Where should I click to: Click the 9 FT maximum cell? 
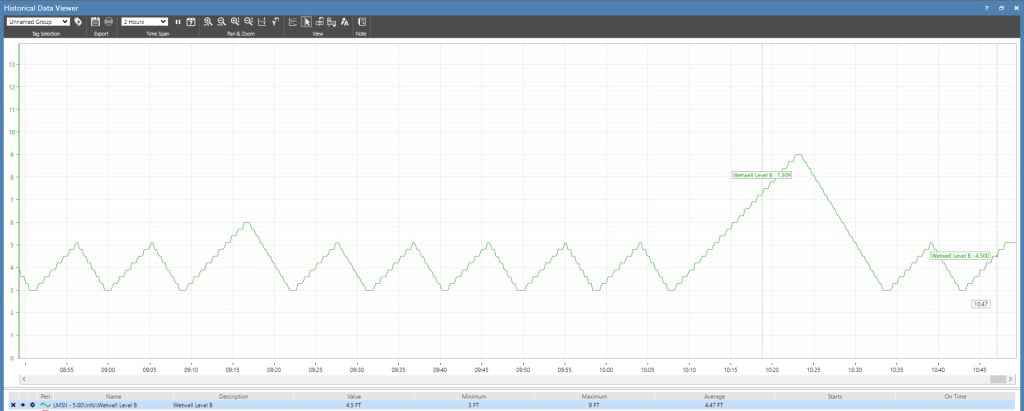[594, 405]
